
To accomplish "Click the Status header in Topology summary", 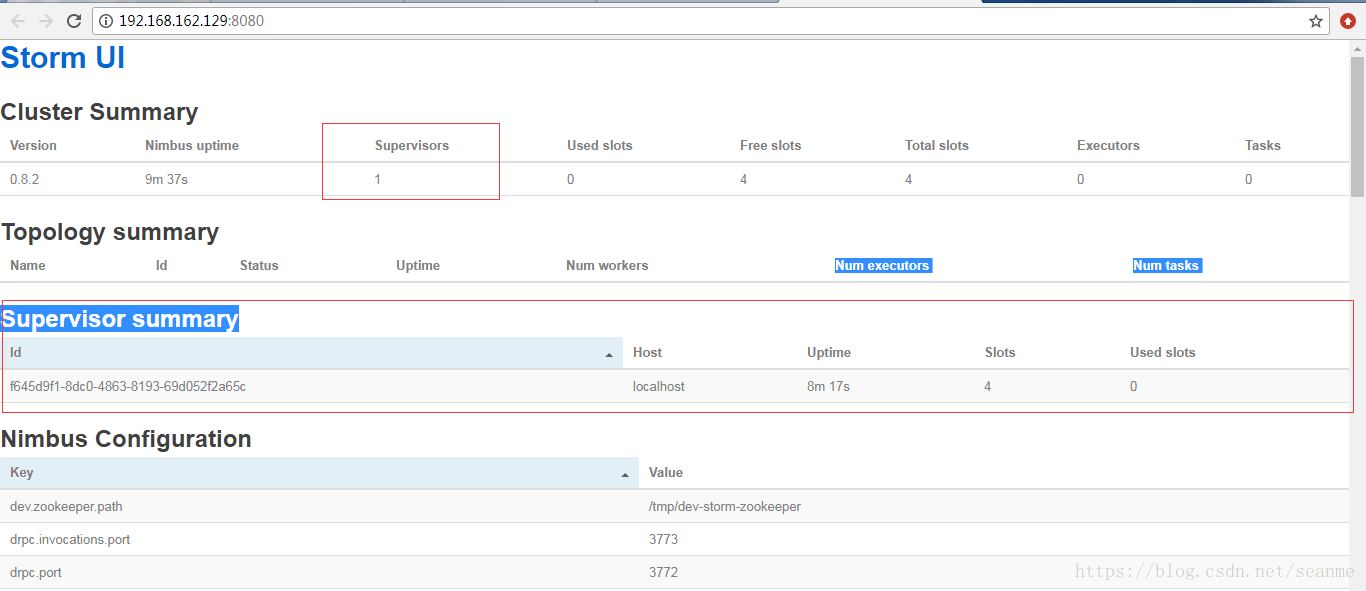I will point(259,266).
